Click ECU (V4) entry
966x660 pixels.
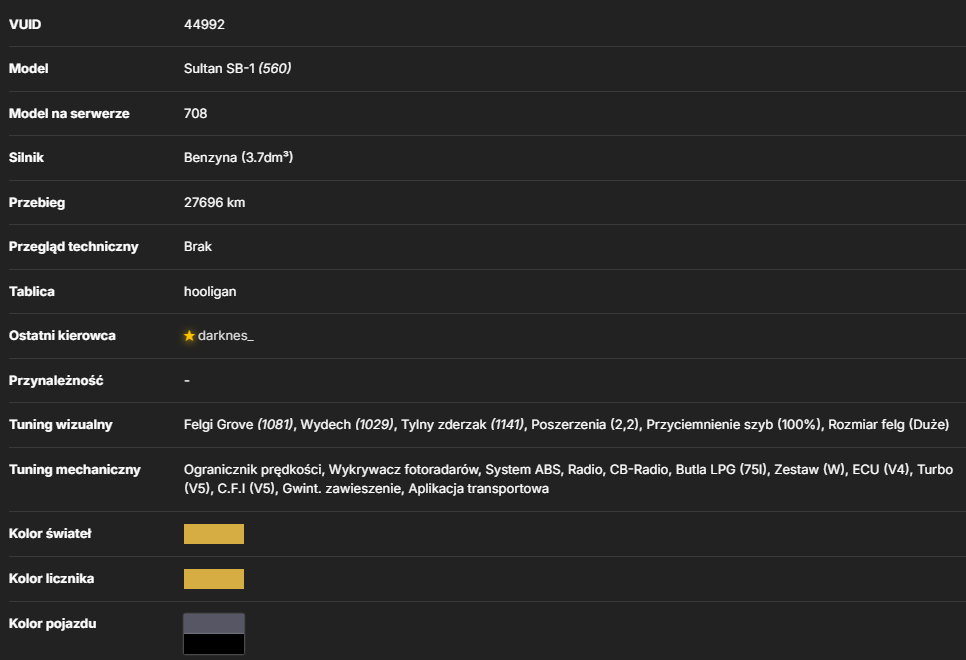[x=881, y=470]
